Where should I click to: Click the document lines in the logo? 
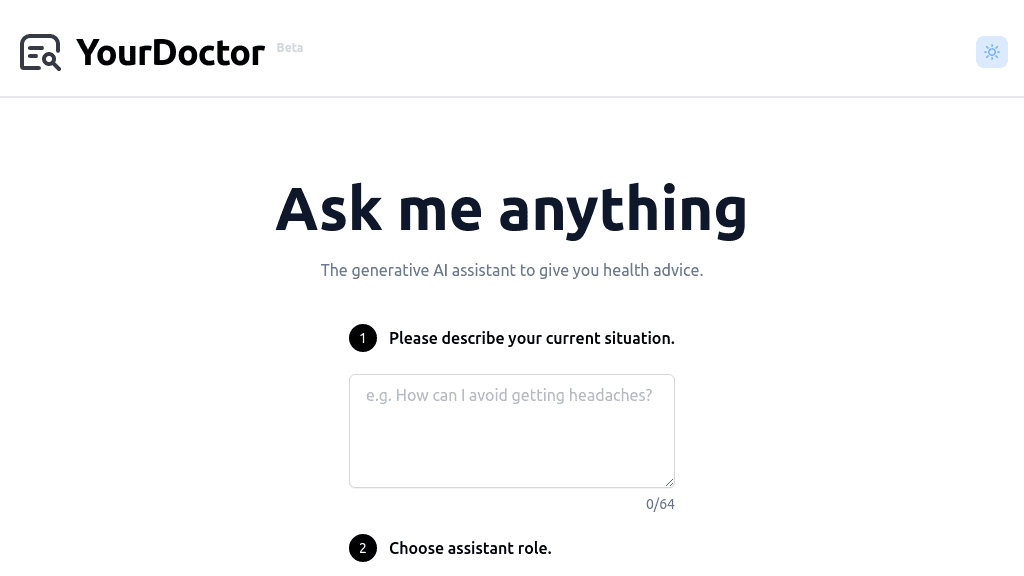36,46
